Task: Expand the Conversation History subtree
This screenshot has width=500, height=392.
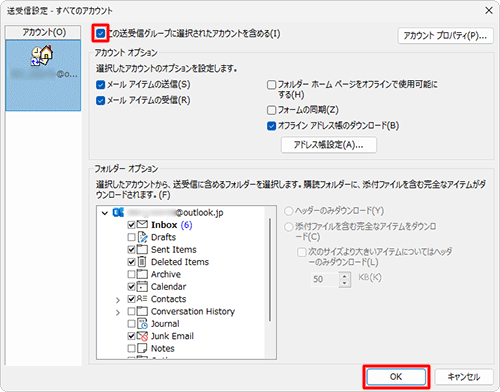Action: point(117,313)
